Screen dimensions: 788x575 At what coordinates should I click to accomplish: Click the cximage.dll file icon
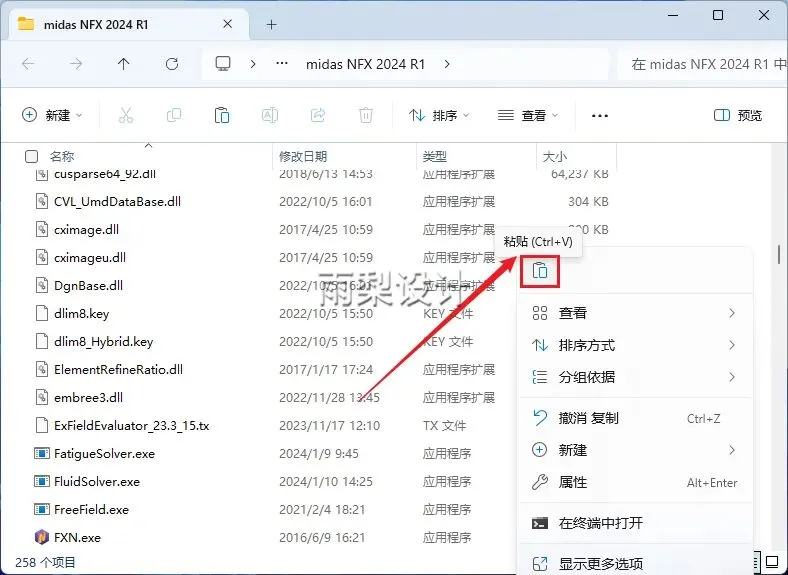42,229
